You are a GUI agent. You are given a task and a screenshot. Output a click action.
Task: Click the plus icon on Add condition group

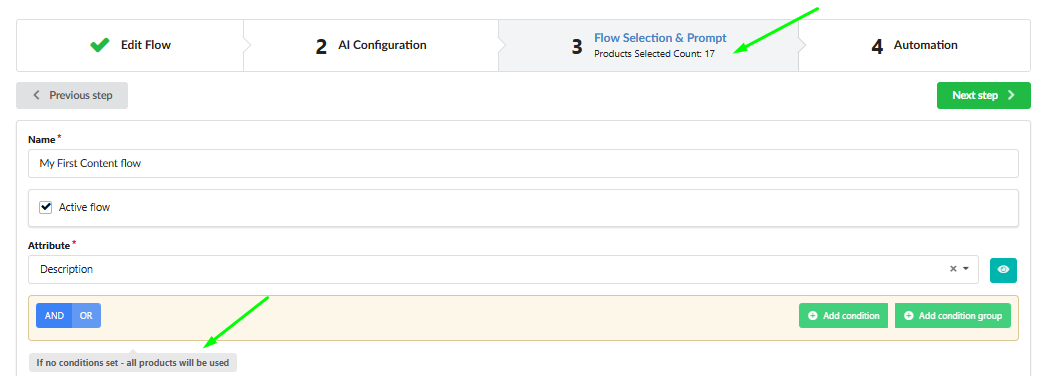(908, 316)
